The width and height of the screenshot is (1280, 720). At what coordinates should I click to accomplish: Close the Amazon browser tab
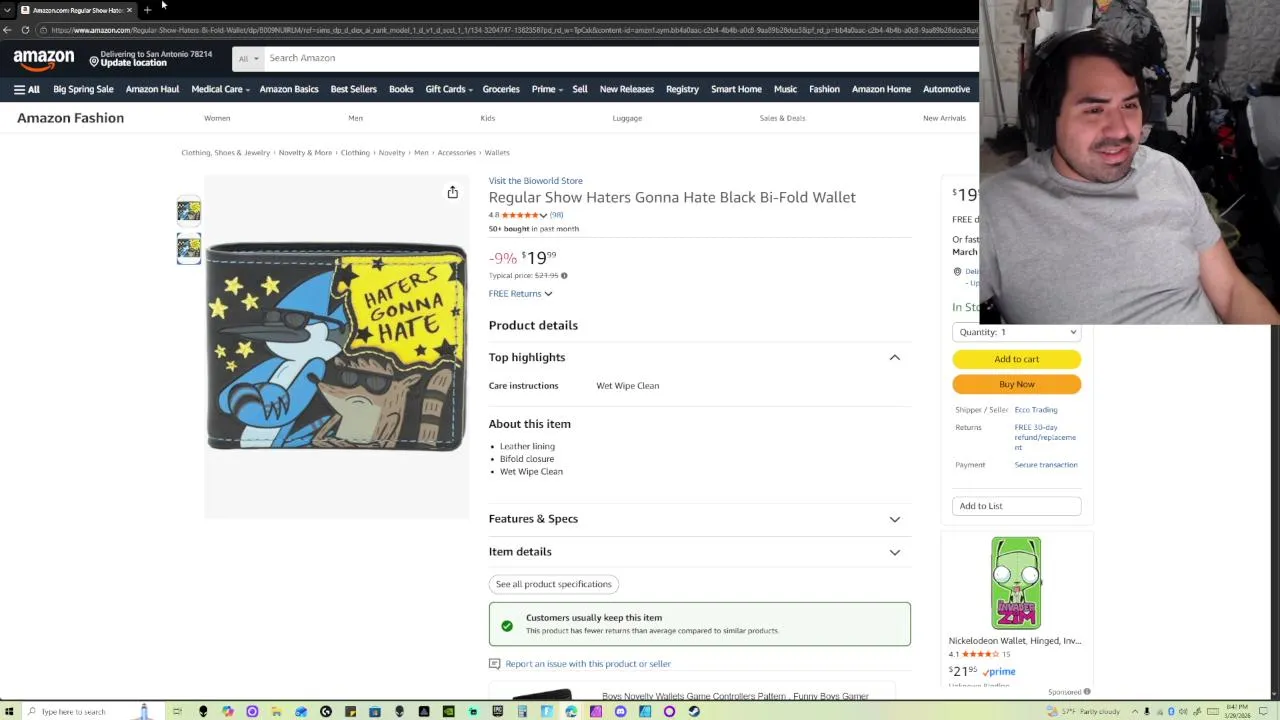tap(129, 10)
